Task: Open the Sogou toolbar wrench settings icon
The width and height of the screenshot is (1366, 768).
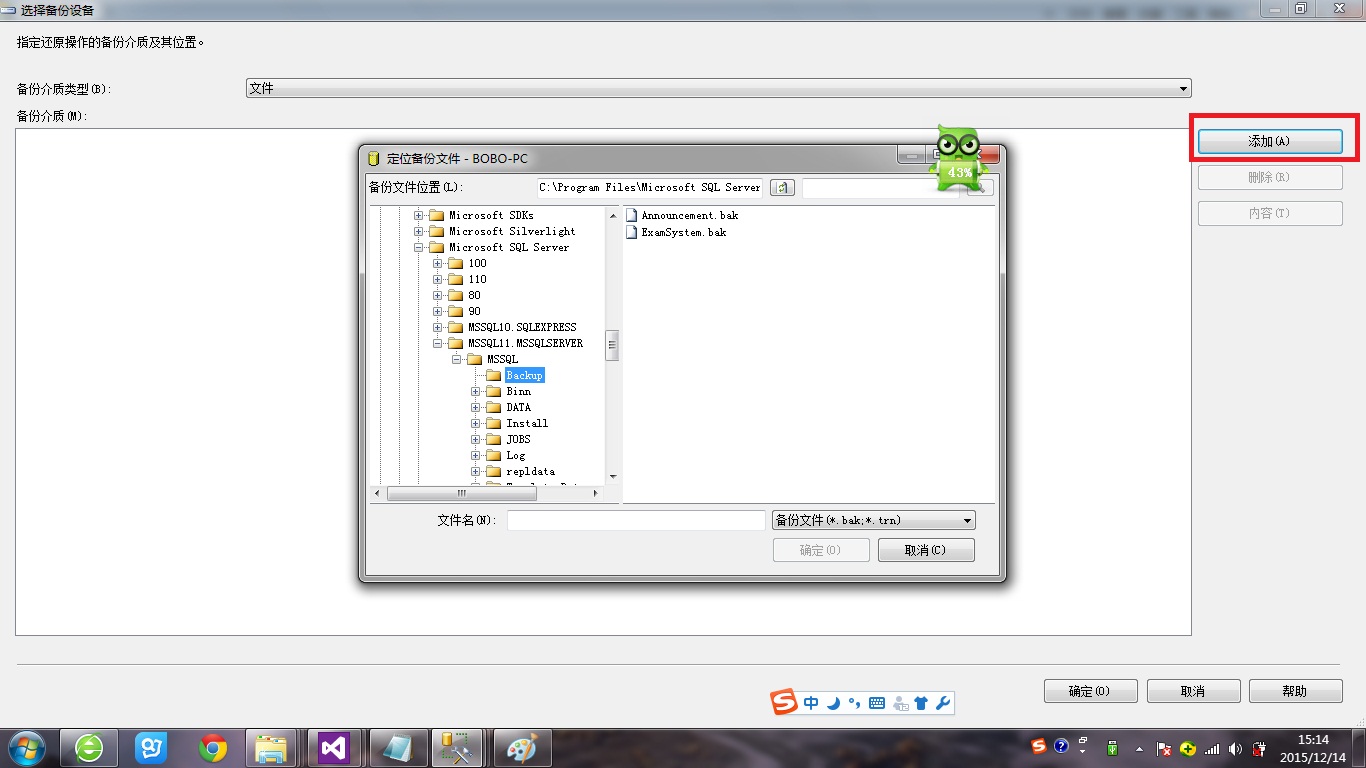Action: pyautogui.click(x=943, y=703)
